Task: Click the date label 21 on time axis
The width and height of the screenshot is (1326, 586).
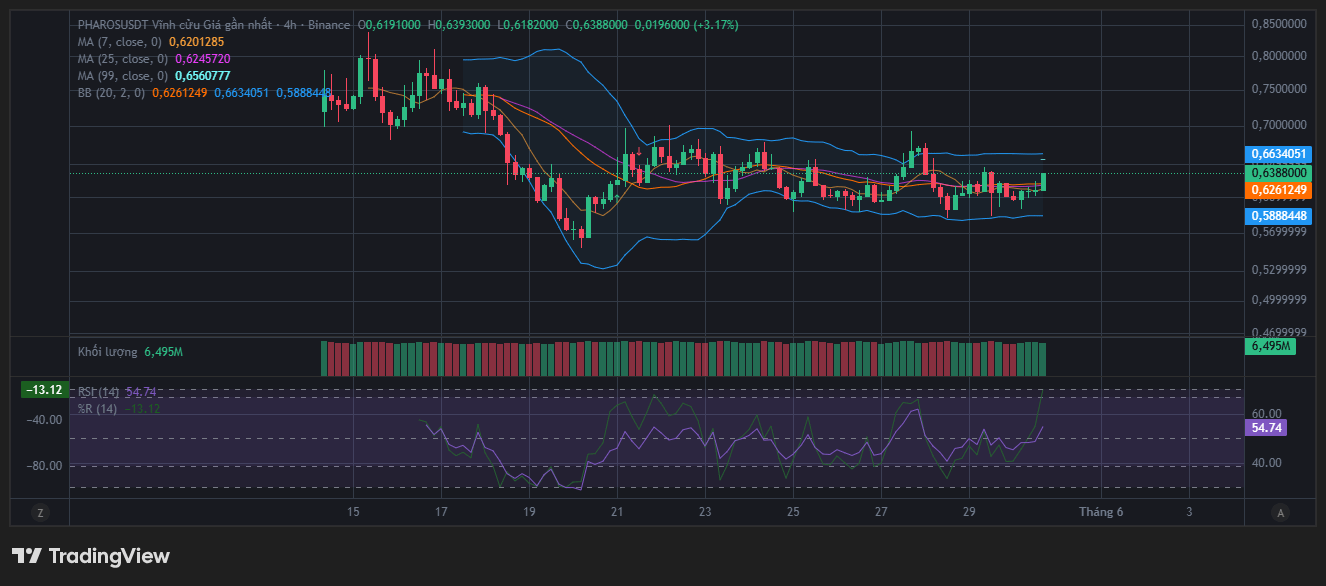Action: click(617, 512)
